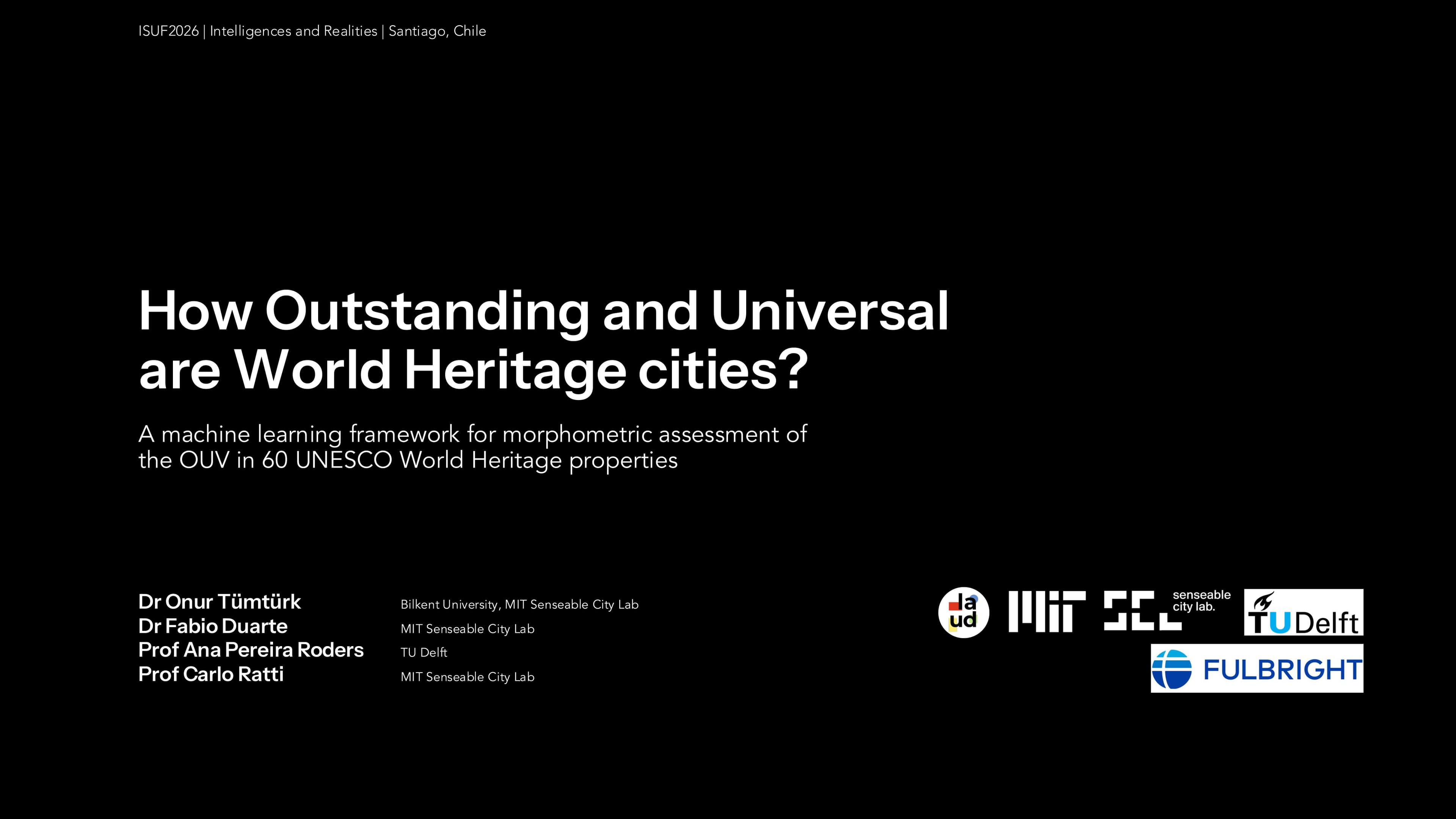
Task: Click the name 'Dr Fabio Duarte'
Action: pos(213,626)
